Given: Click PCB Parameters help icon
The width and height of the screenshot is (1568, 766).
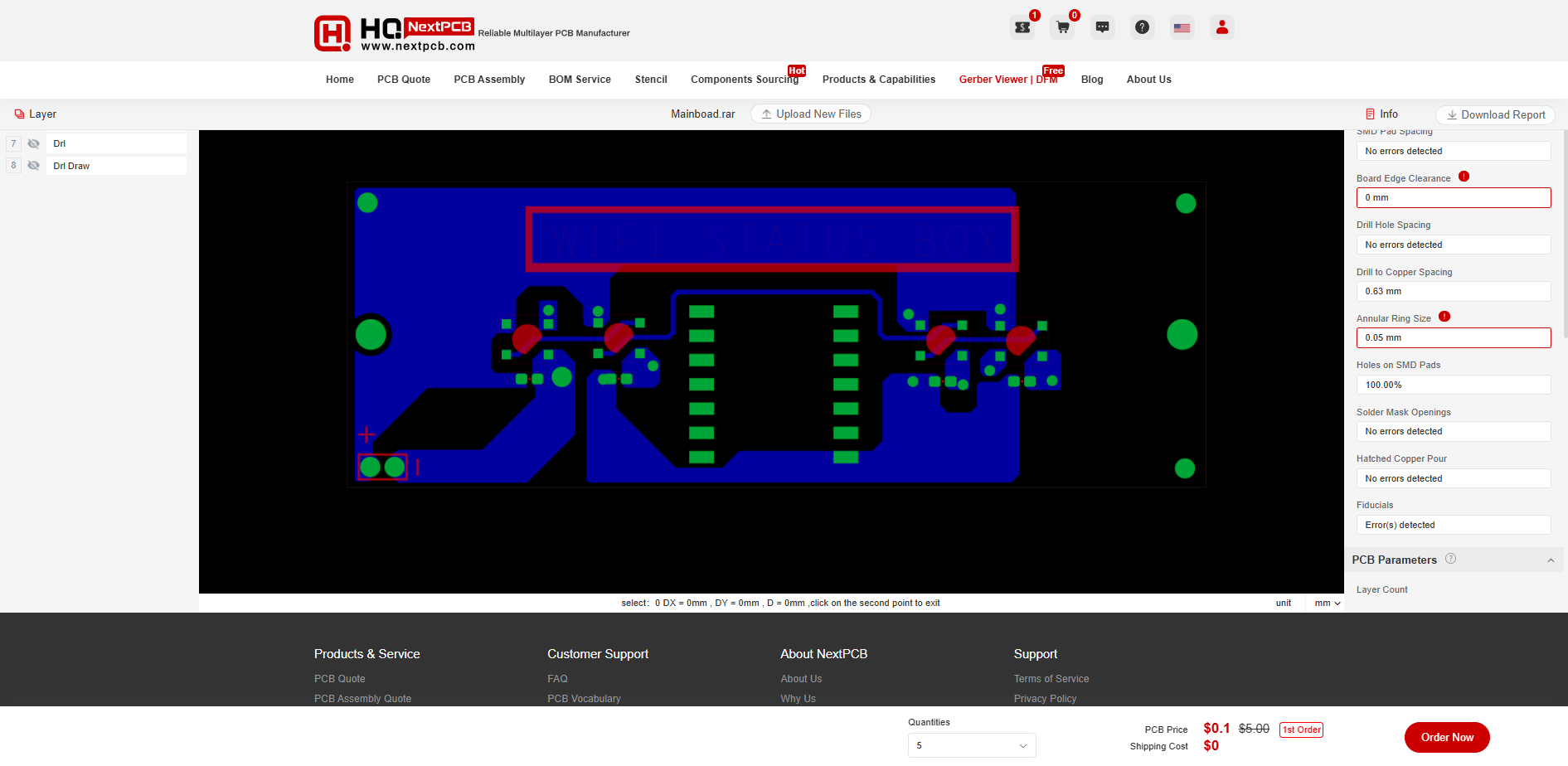Looking at the screenshot, I should tap(1450, 559).
